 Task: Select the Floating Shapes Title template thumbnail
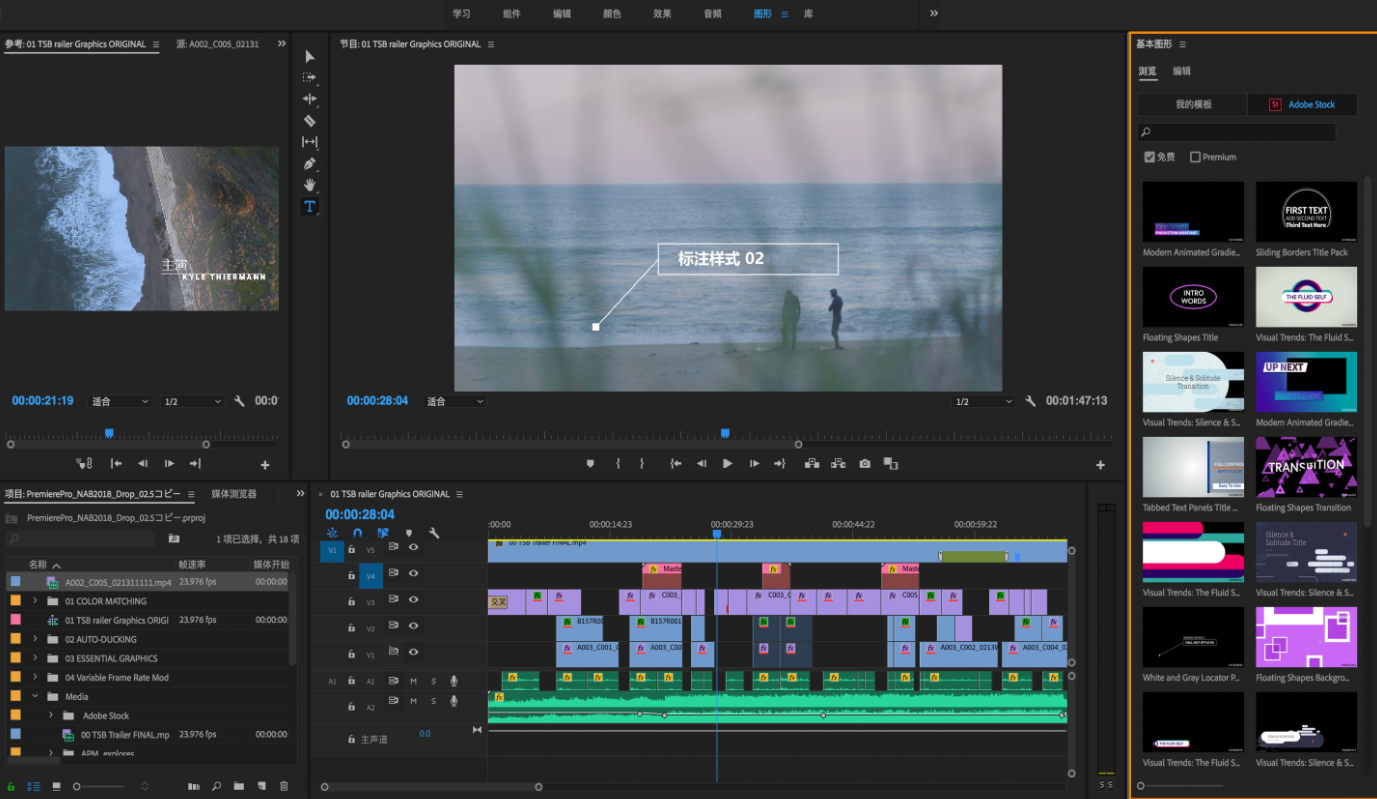(1193, 297)
